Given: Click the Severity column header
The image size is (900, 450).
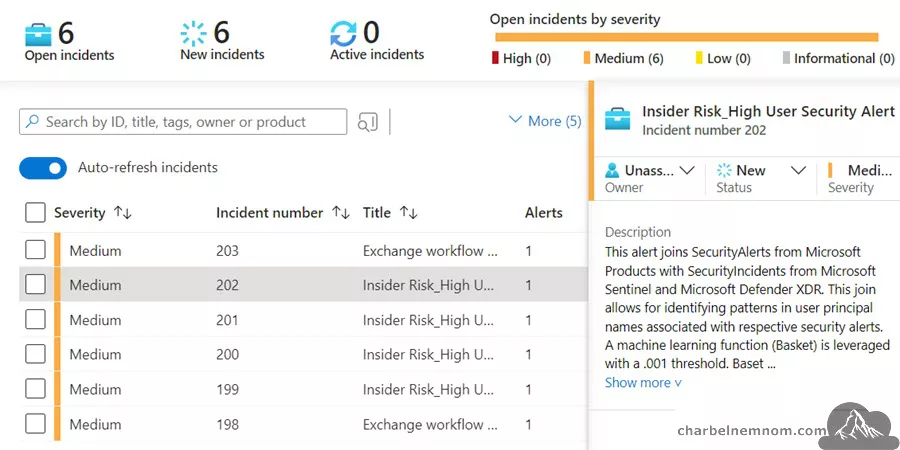Looking at the screenshot, I should tap(79, 213).
